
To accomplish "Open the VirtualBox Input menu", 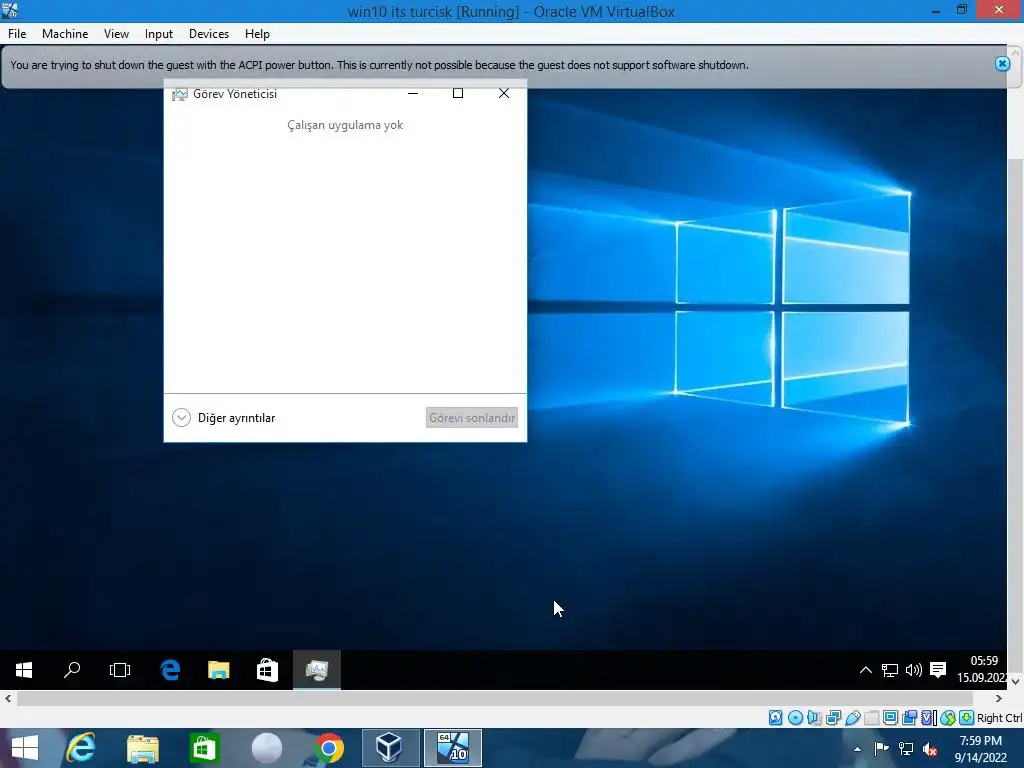I will point(159,34).
